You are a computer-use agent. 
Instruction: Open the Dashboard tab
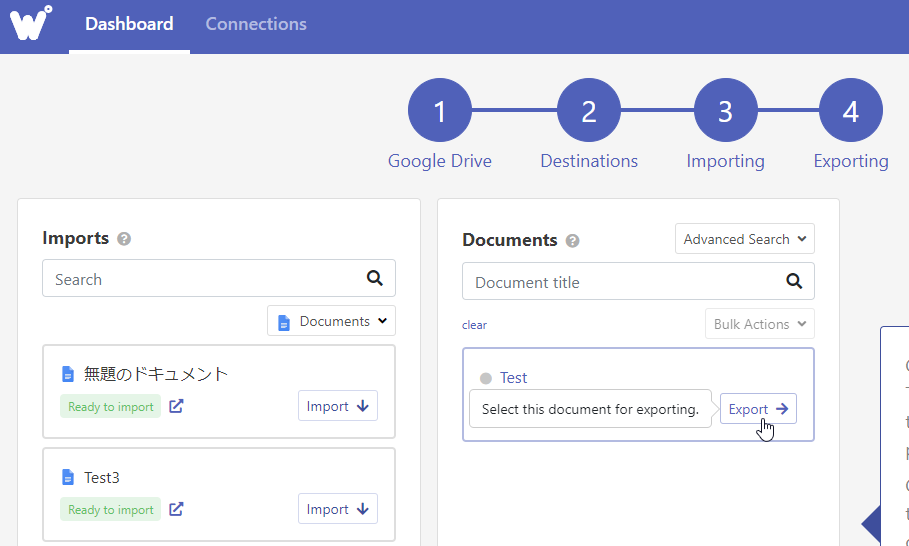(x=129, y=24)
